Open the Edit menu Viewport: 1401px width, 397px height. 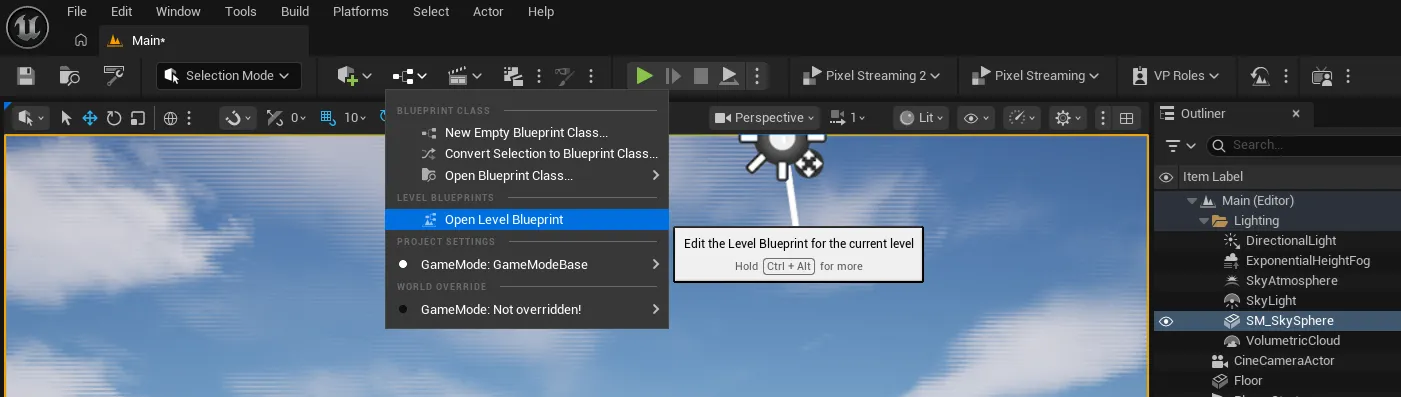(122, 11)
